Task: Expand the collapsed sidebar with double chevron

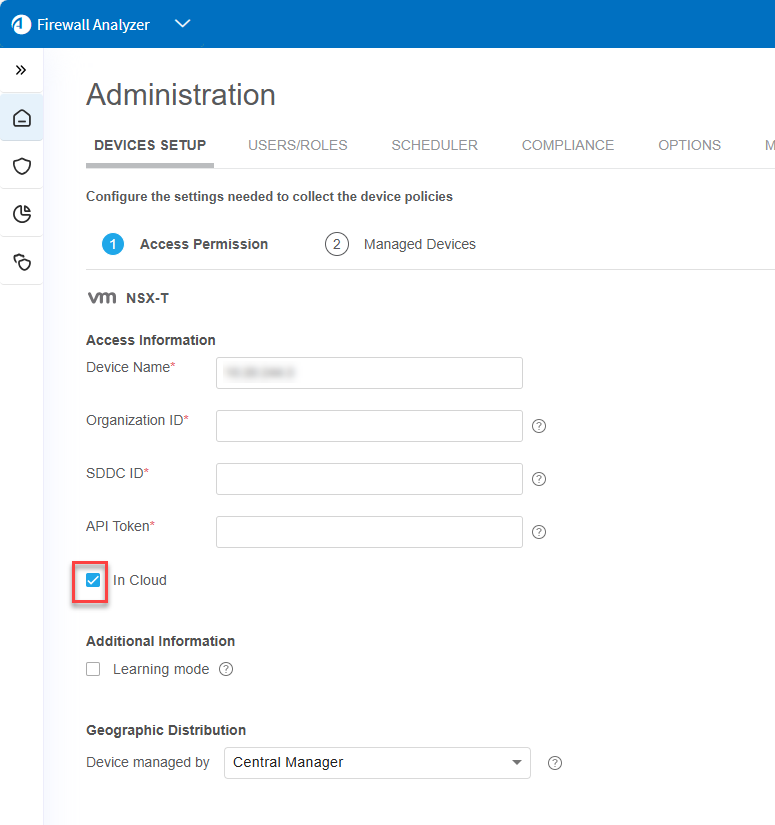Action: click(x=21, y=70)
